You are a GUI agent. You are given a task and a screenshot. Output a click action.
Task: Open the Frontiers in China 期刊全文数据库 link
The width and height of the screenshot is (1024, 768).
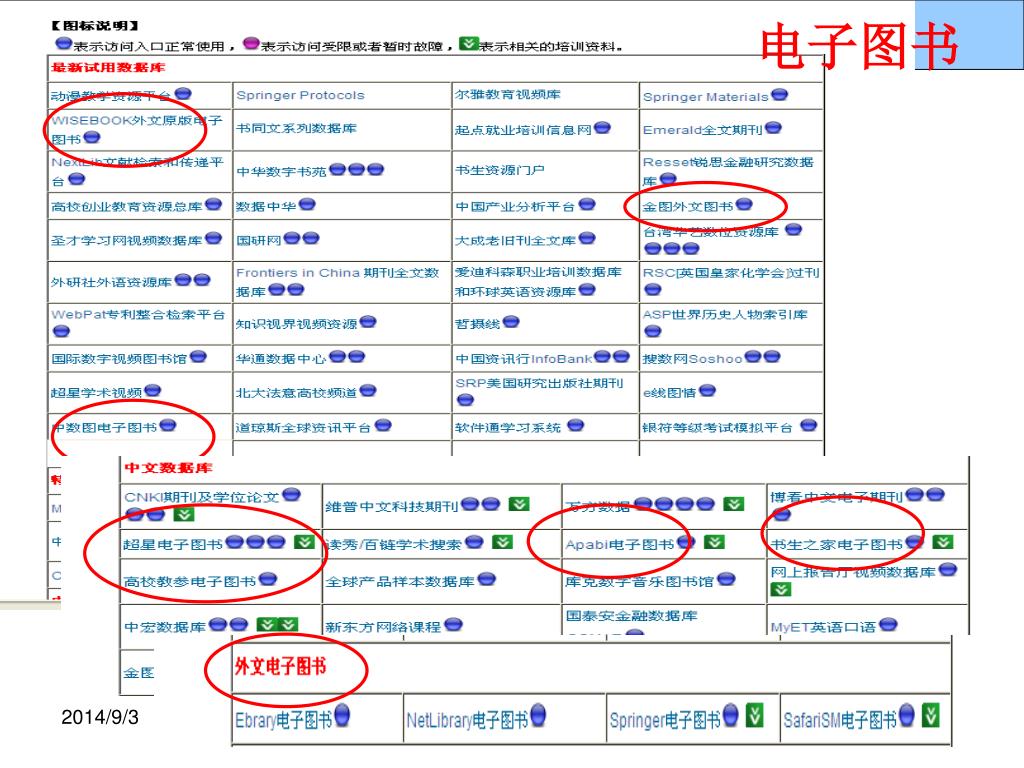338,281
